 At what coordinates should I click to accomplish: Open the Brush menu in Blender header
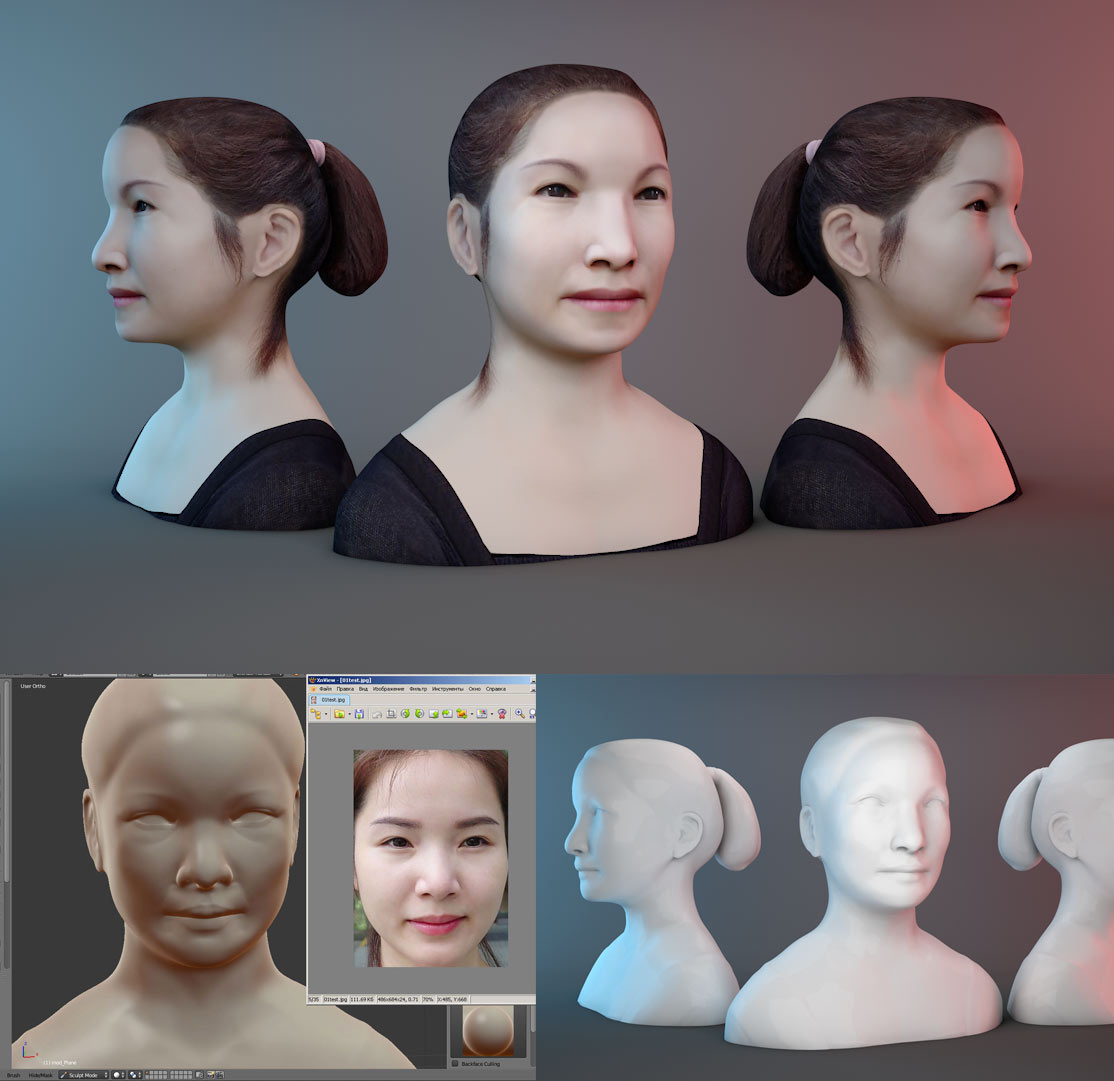tap(13, 1075)
